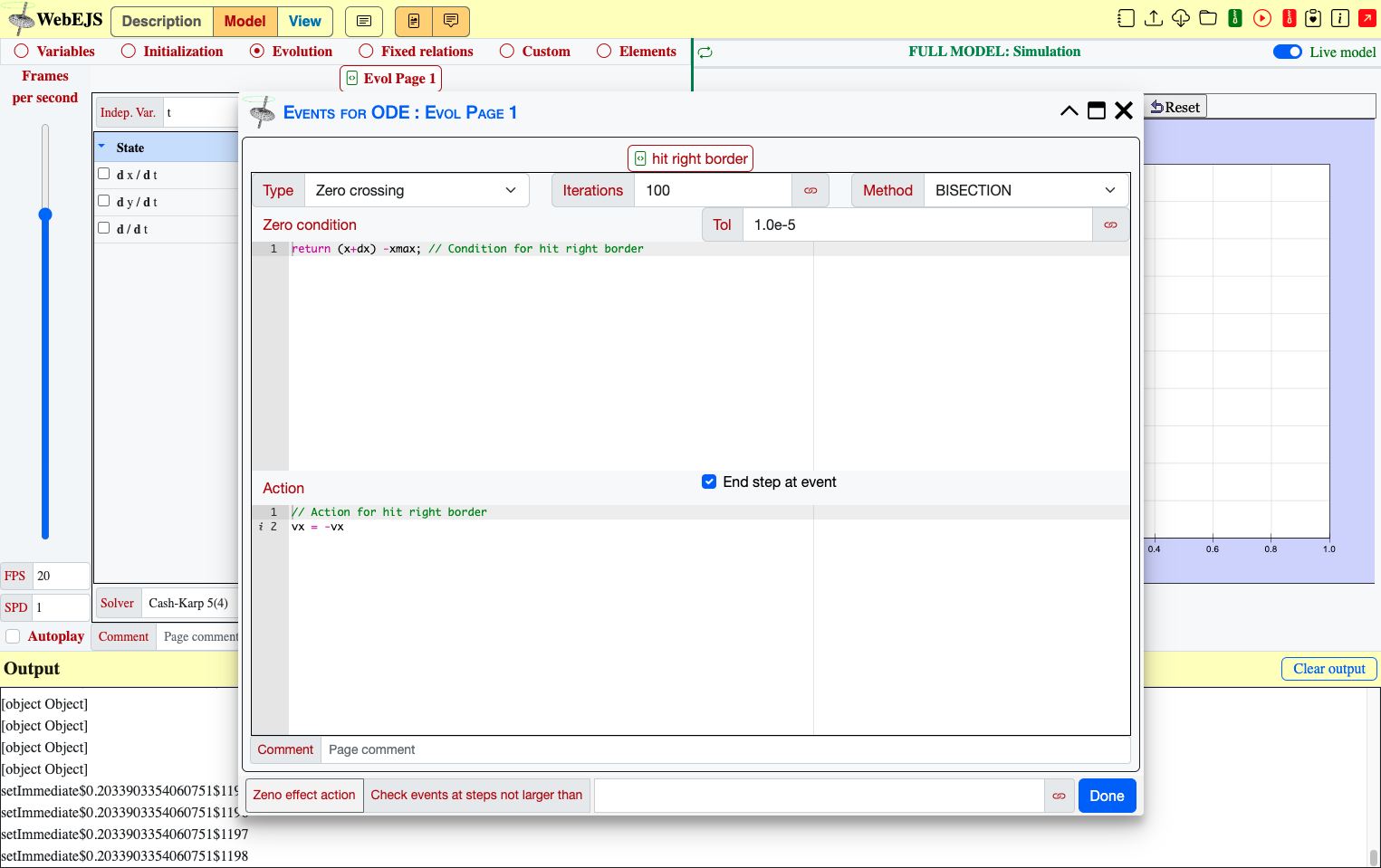
Task: Click the green zip file icon
Action: [1235, 18]
